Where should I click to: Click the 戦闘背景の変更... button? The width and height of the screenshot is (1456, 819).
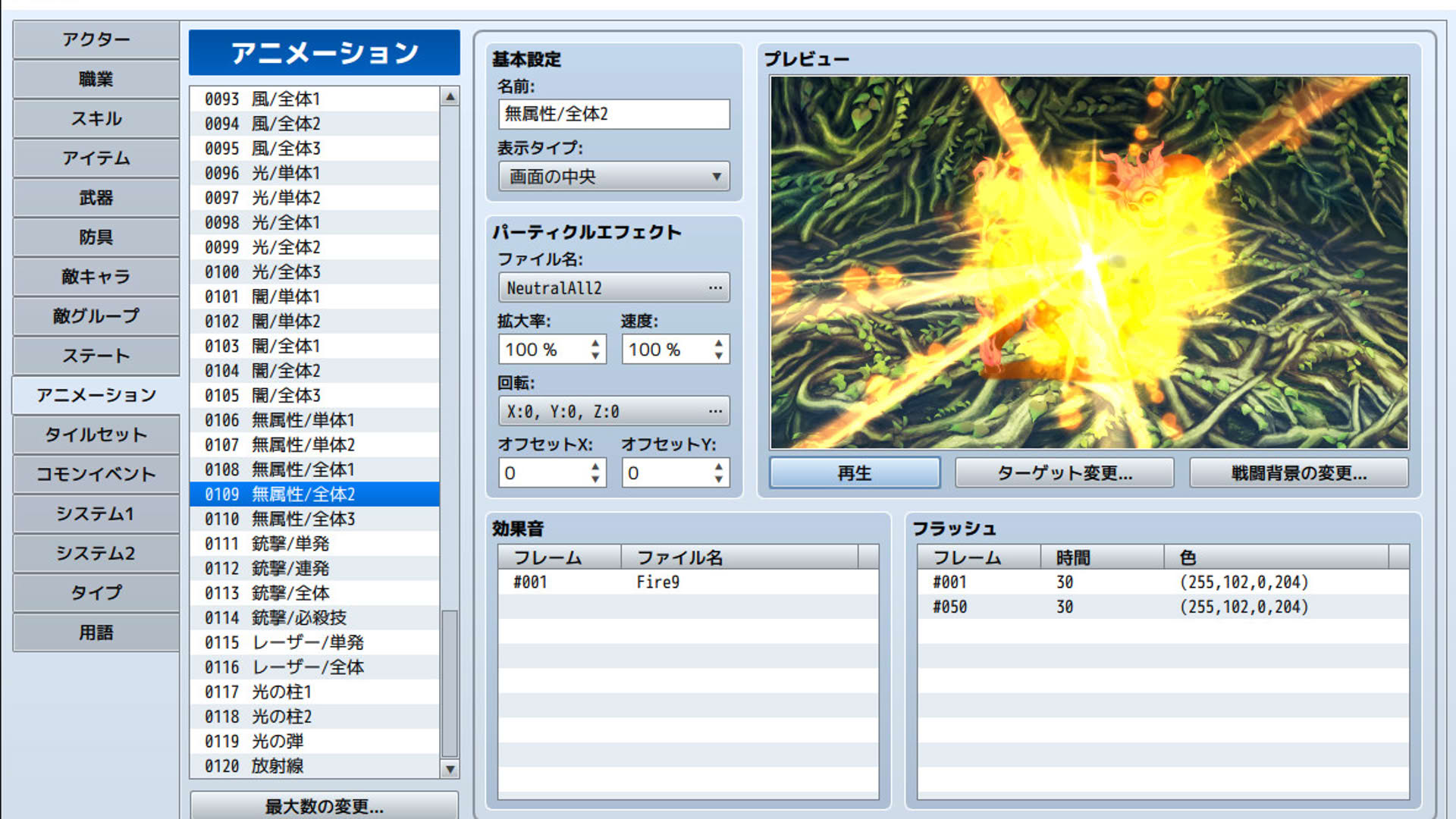[x=1299, y=473]
